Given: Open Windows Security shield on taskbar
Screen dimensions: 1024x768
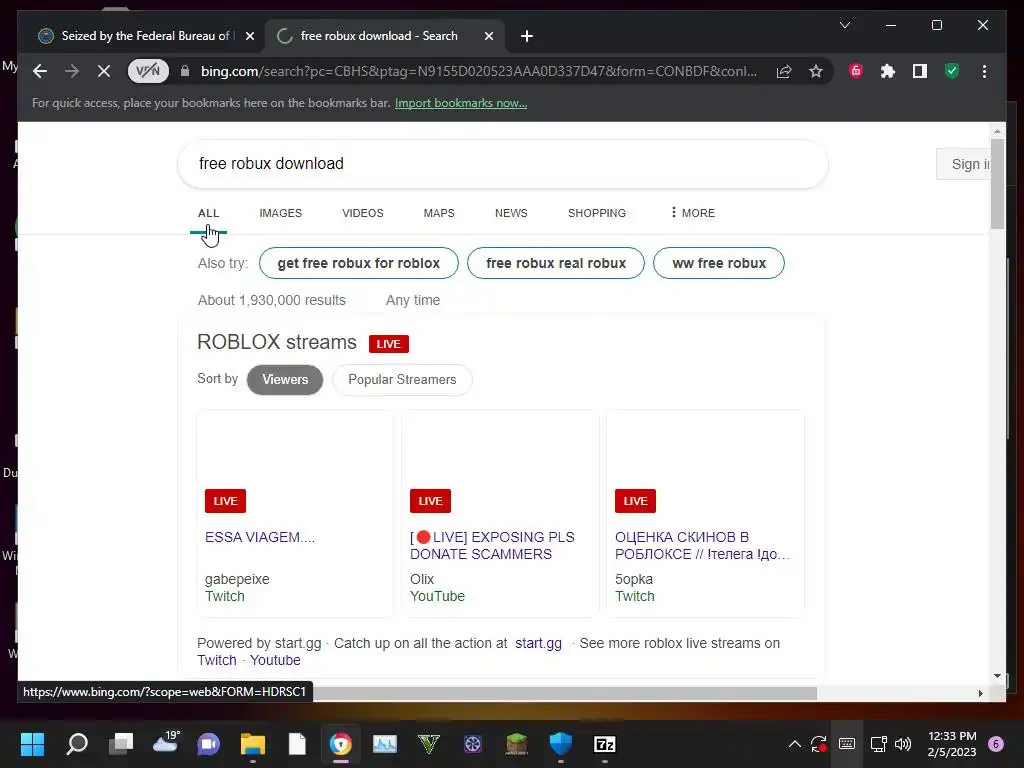Looking at the screenshot, I should [x=560, y=744].
